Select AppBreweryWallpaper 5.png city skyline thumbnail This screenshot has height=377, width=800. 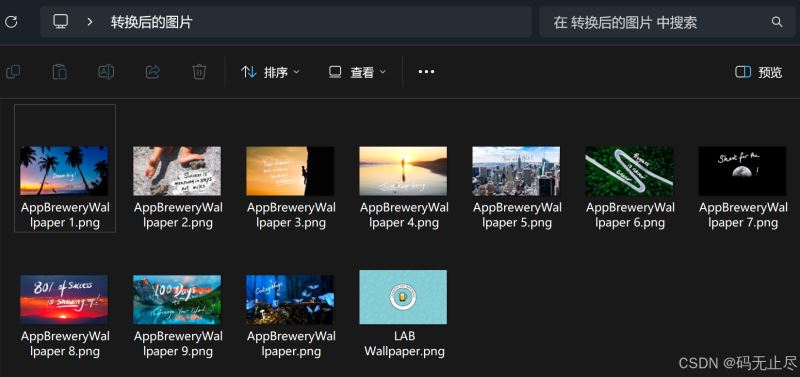click(516, 171)
